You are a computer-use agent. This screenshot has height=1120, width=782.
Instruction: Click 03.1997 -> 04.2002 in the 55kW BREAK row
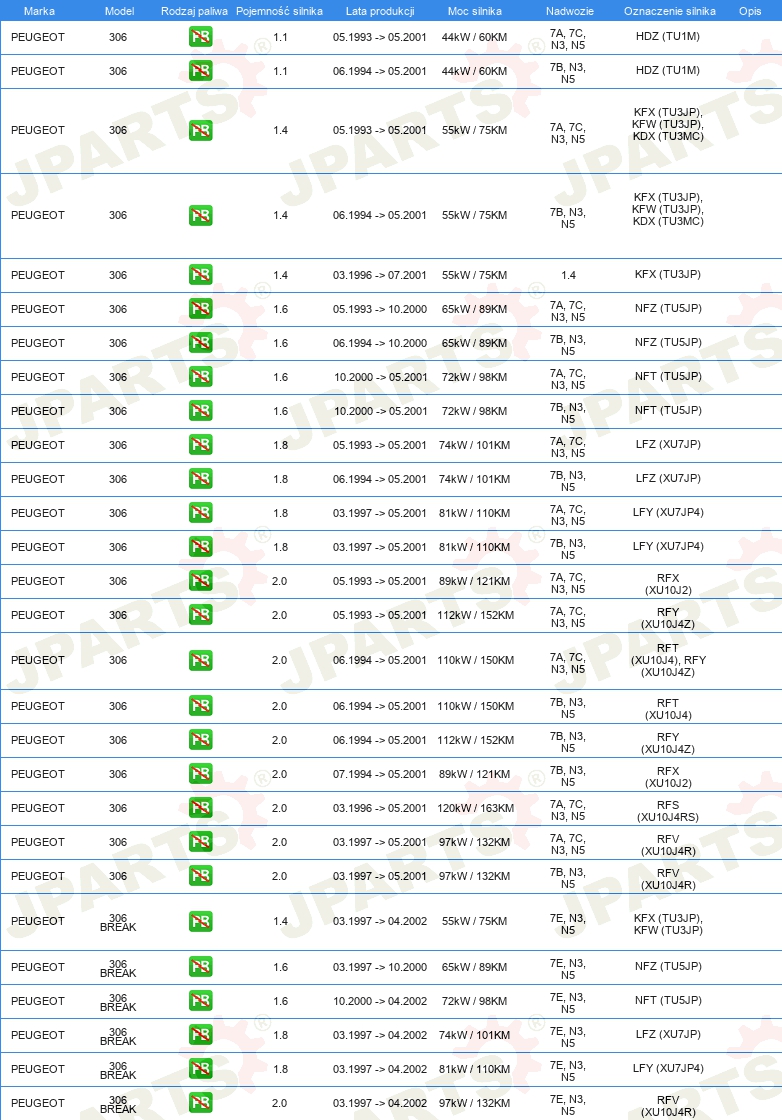pos(380,921)
